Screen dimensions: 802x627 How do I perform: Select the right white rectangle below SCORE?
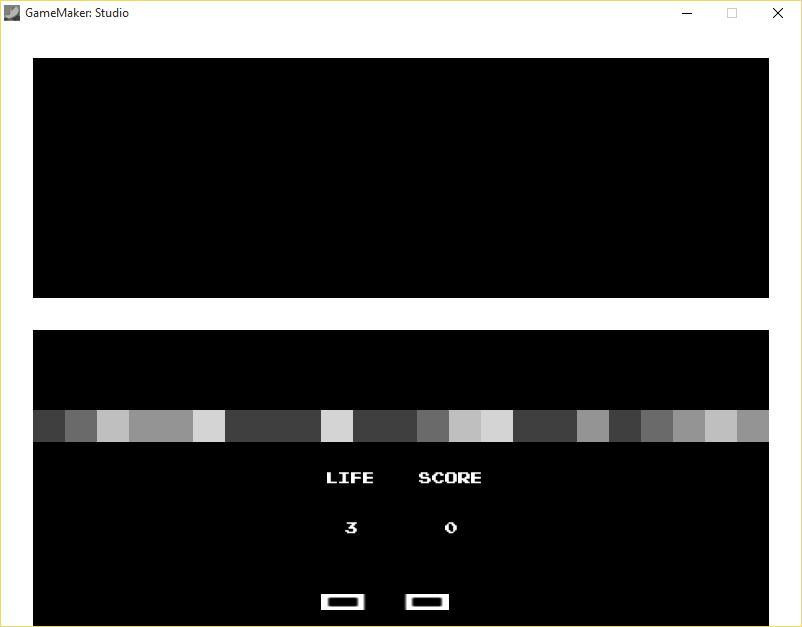(x=427, y=602)
